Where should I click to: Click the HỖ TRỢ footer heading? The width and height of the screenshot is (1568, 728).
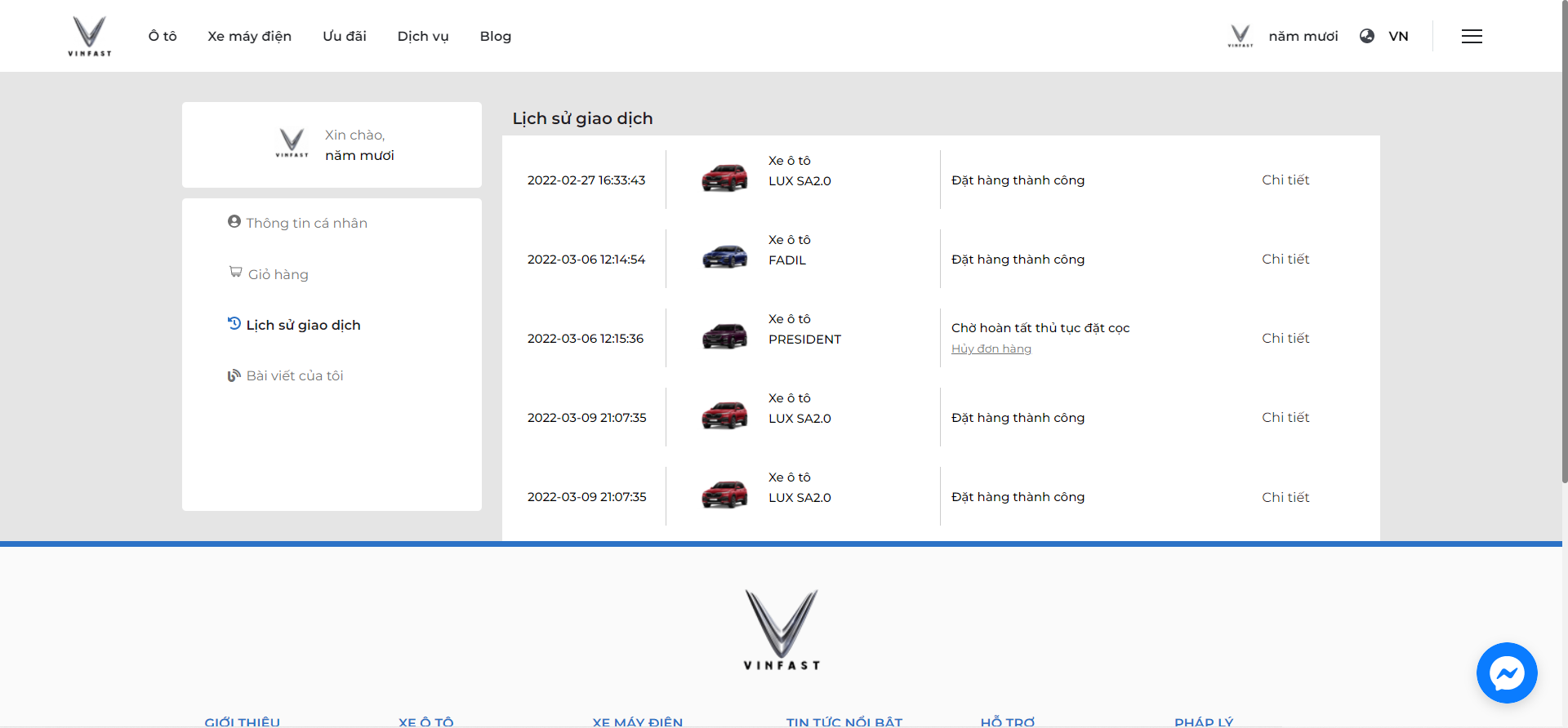pos(1007,721)
